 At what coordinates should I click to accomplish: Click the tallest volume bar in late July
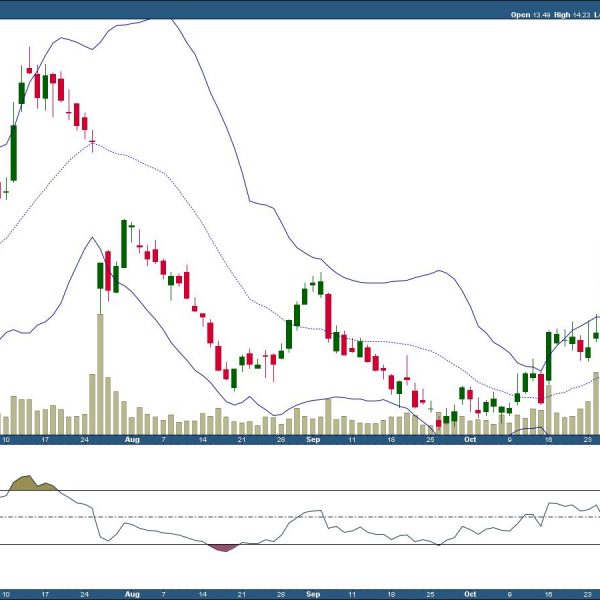[100, 374]
